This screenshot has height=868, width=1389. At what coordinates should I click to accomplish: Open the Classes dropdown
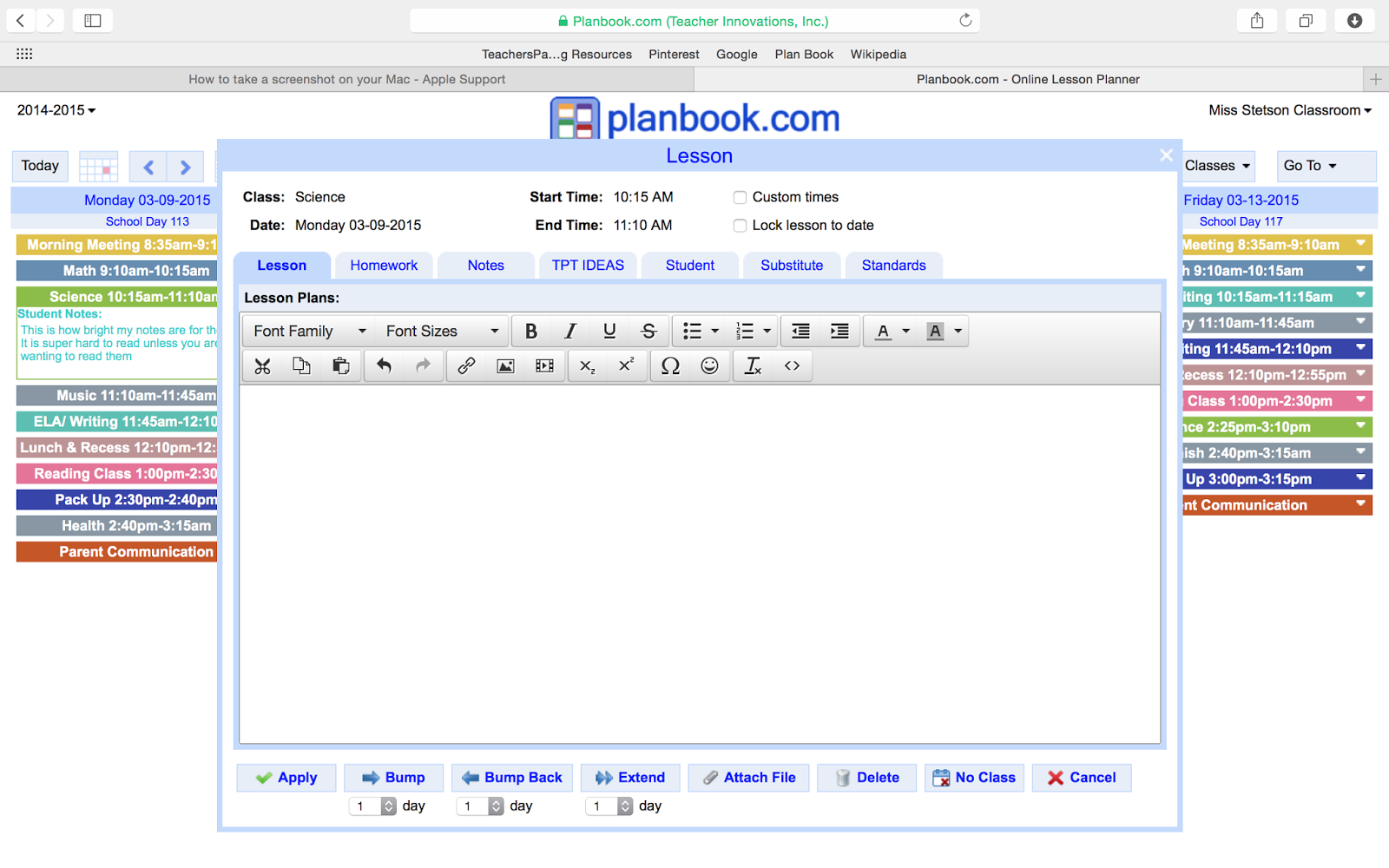click(x=1218, y=166)
